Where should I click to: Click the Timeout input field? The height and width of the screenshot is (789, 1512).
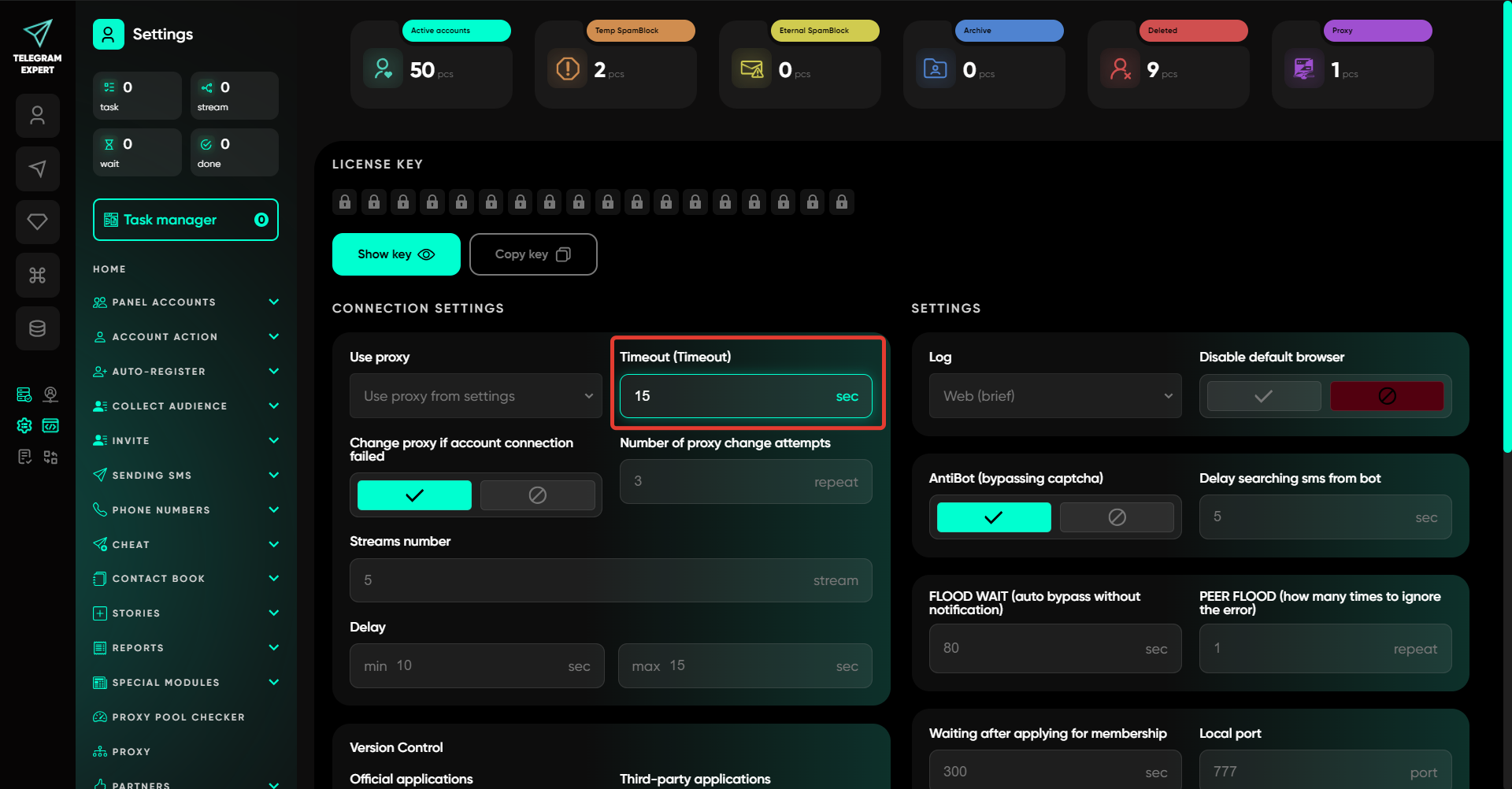[732, 396]
